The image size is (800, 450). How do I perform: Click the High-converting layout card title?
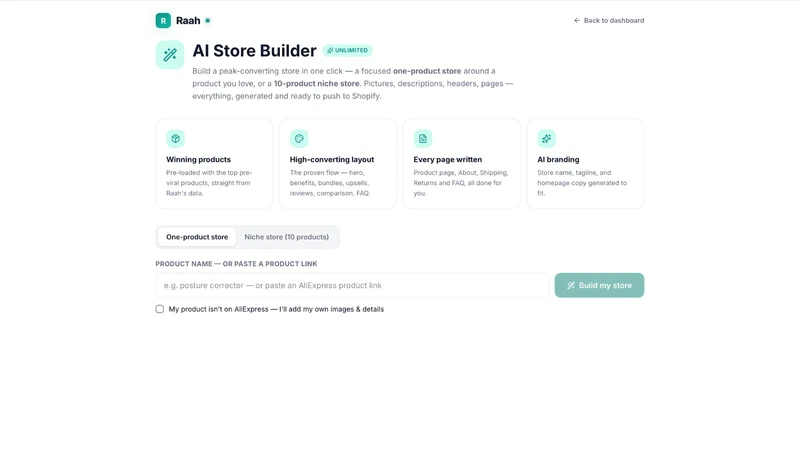click(332, 159)
